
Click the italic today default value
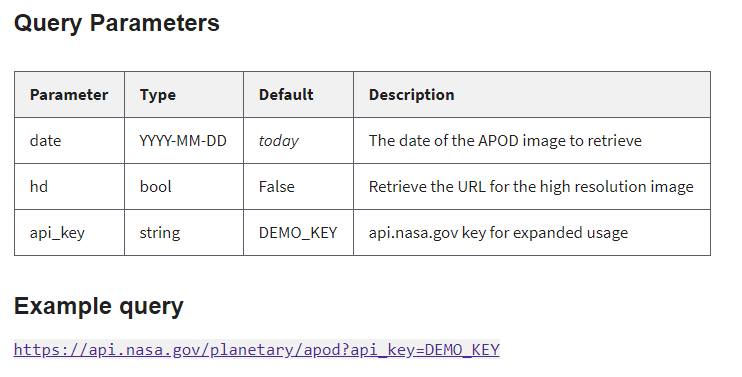pos(279,141)
